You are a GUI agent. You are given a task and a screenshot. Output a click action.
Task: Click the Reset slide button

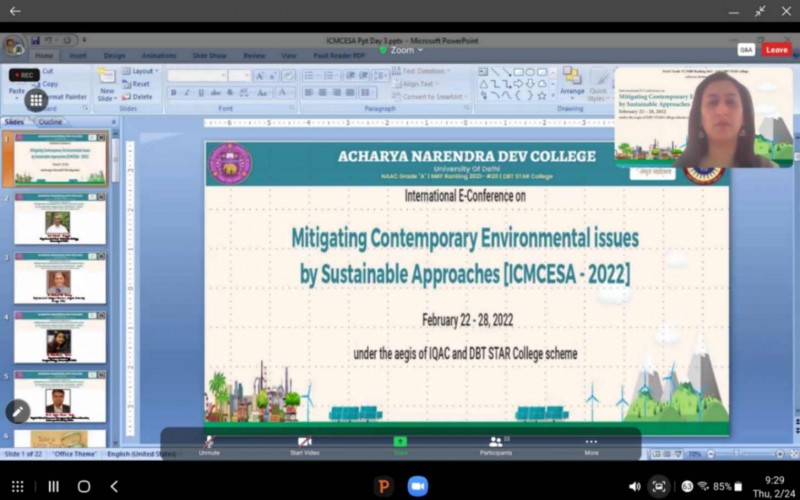pyautogui.click(x=136, y=84)
